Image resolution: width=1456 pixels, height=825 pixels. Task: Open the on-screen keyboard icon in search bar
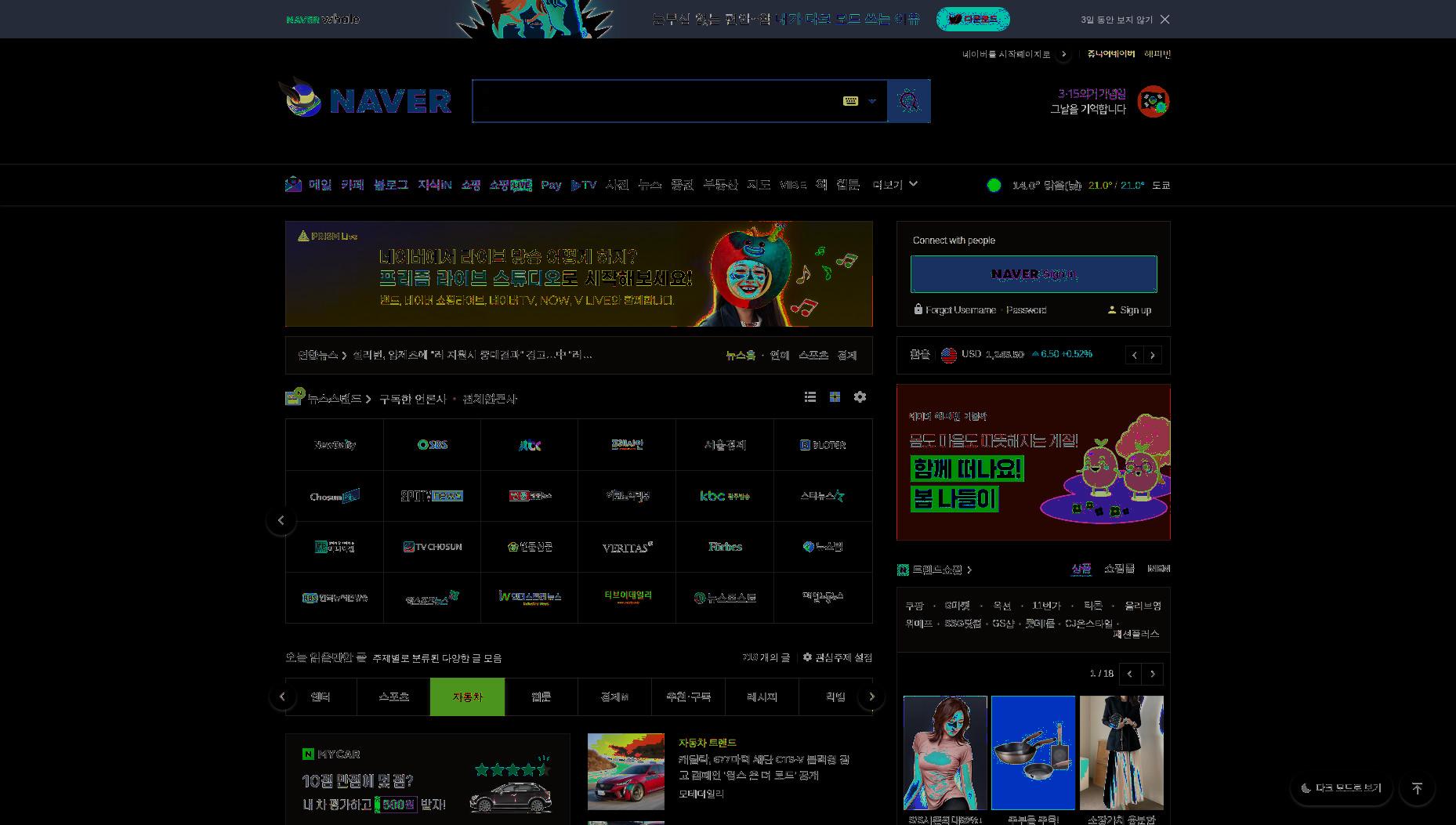tap(850, 101)
